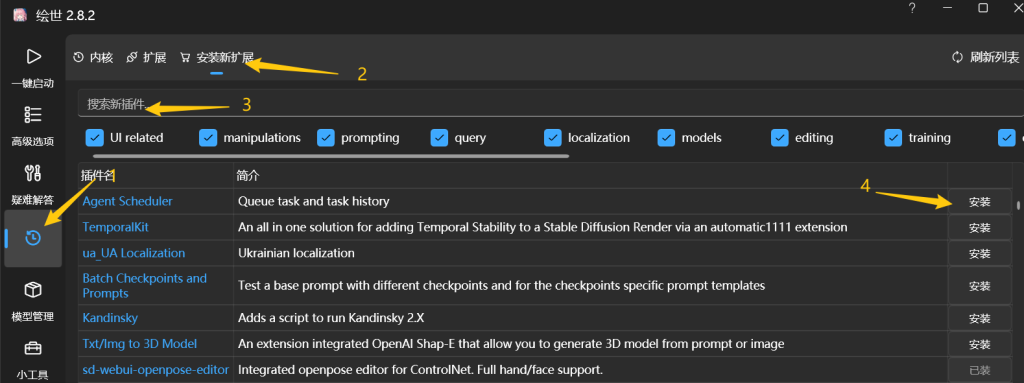Install the Txt/Img to 3D Model plugin

980,344
